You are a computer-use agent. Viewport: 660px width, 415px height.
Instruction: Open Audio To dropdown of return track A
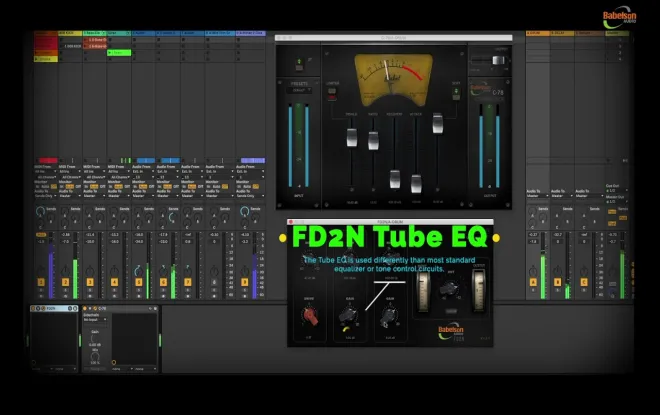(x=538, y=196)
